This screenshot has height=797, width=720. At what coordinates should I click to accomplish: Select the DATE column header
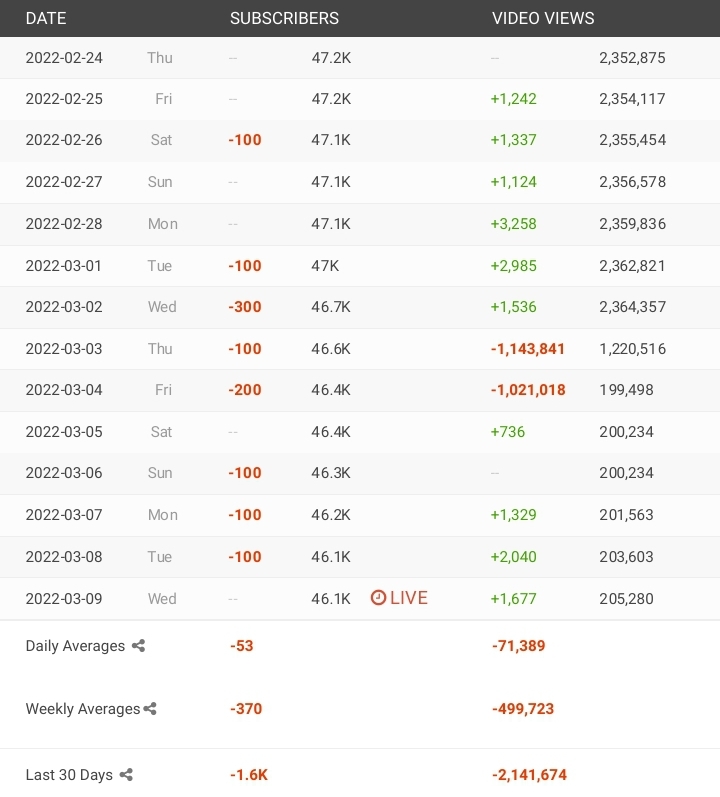click(x=46, y=18)
